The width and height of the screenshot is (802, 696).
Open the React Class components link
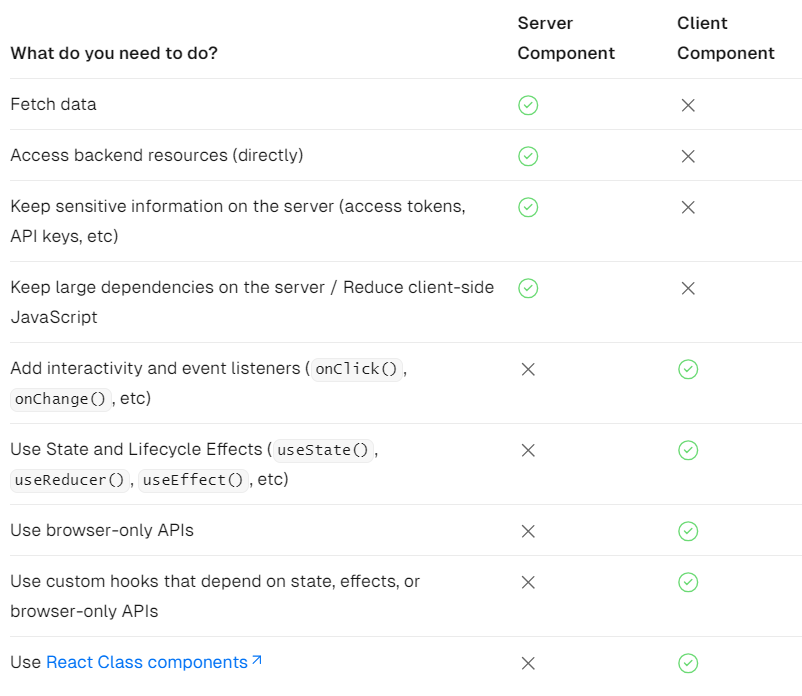[x=147, y=662]
